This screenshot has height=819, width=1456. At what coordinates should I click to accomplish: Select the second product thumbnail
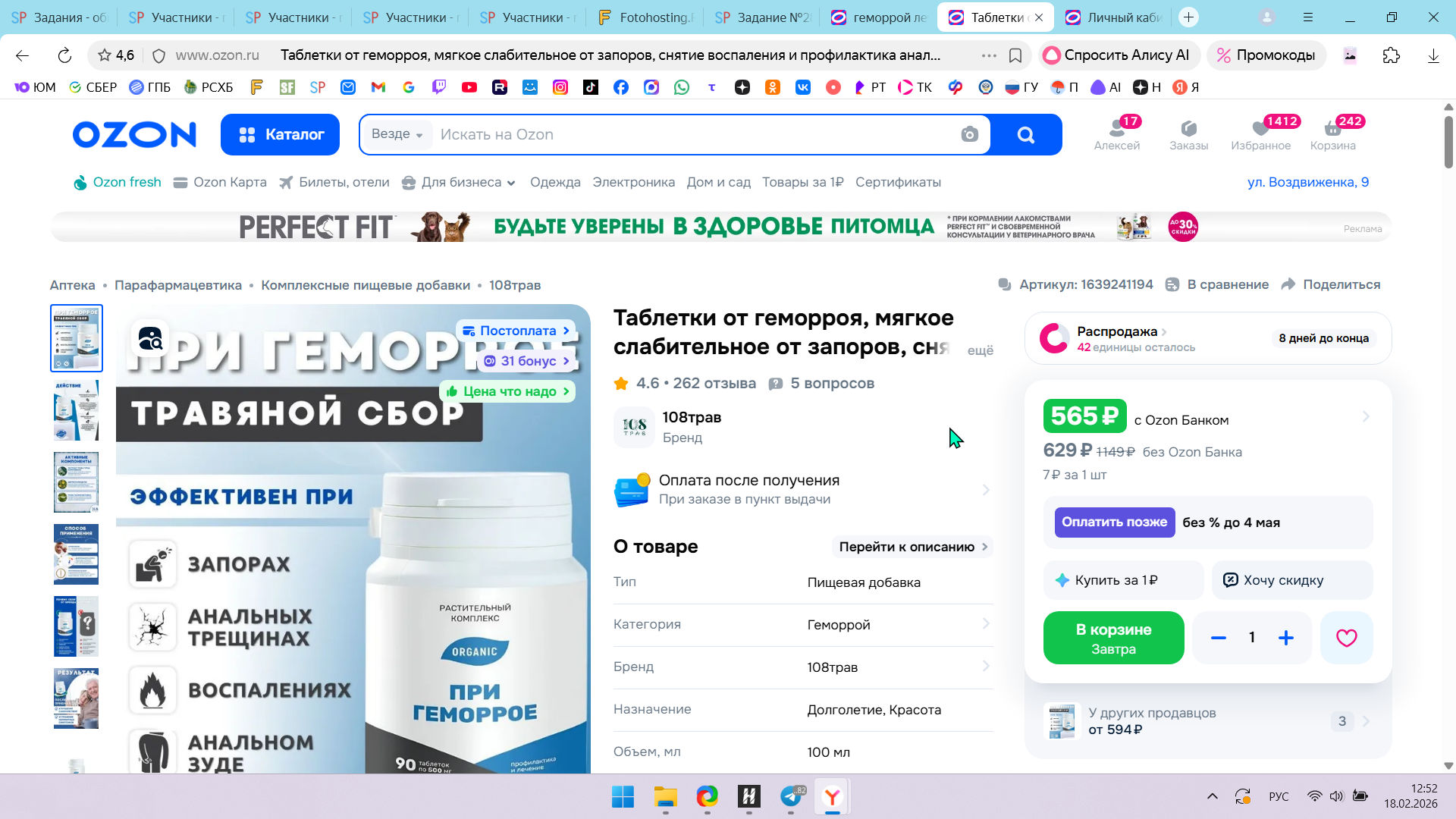coord(76,410)
